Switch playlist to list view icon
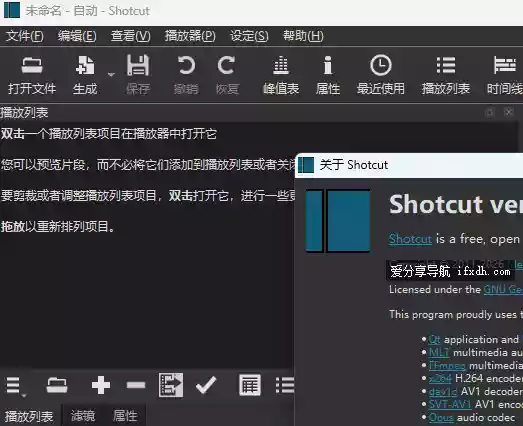523x426 pixels. pos(285,385)
